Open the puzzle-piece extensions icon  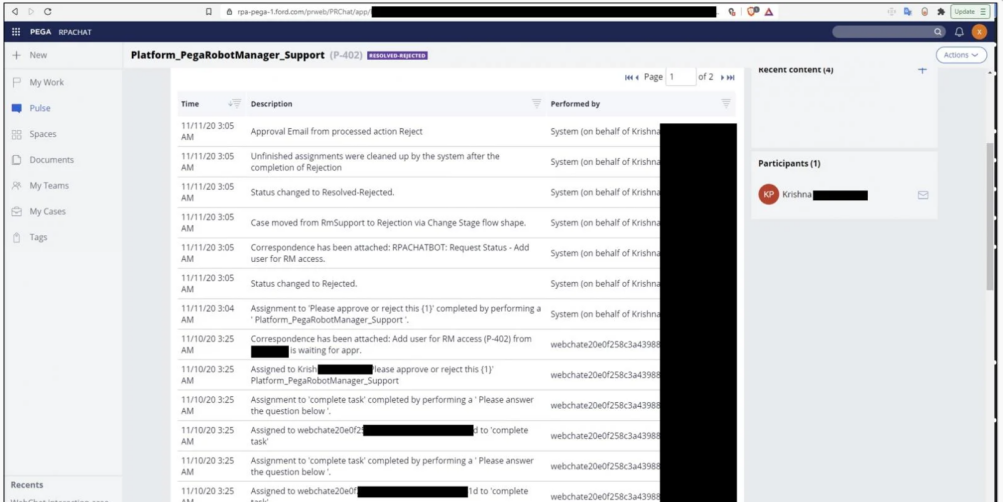(941, 12)
